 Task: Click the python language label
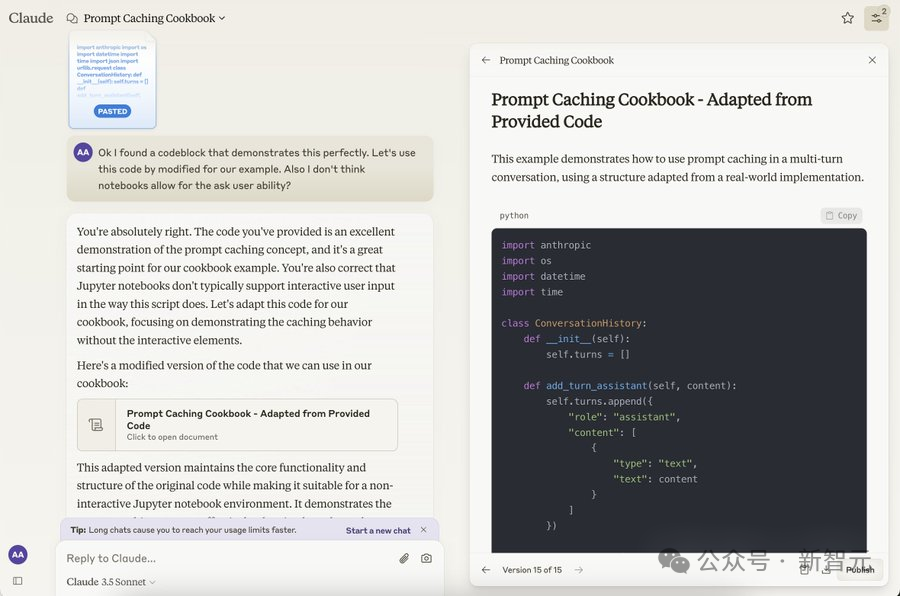tap(514, 215)
